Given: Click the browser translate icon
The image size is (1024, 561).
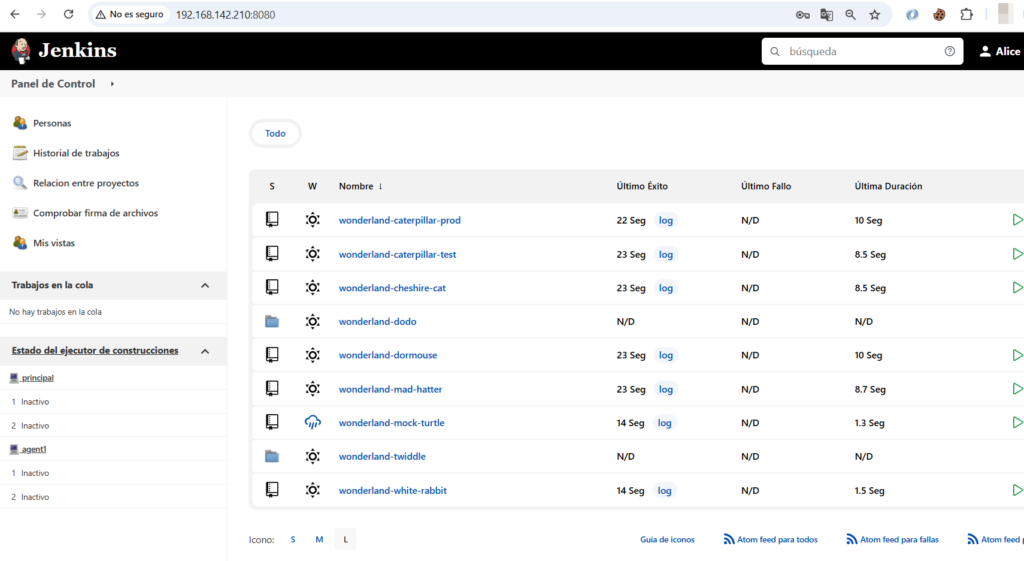Looking at the screenshot, I should [x=827, y=14].
